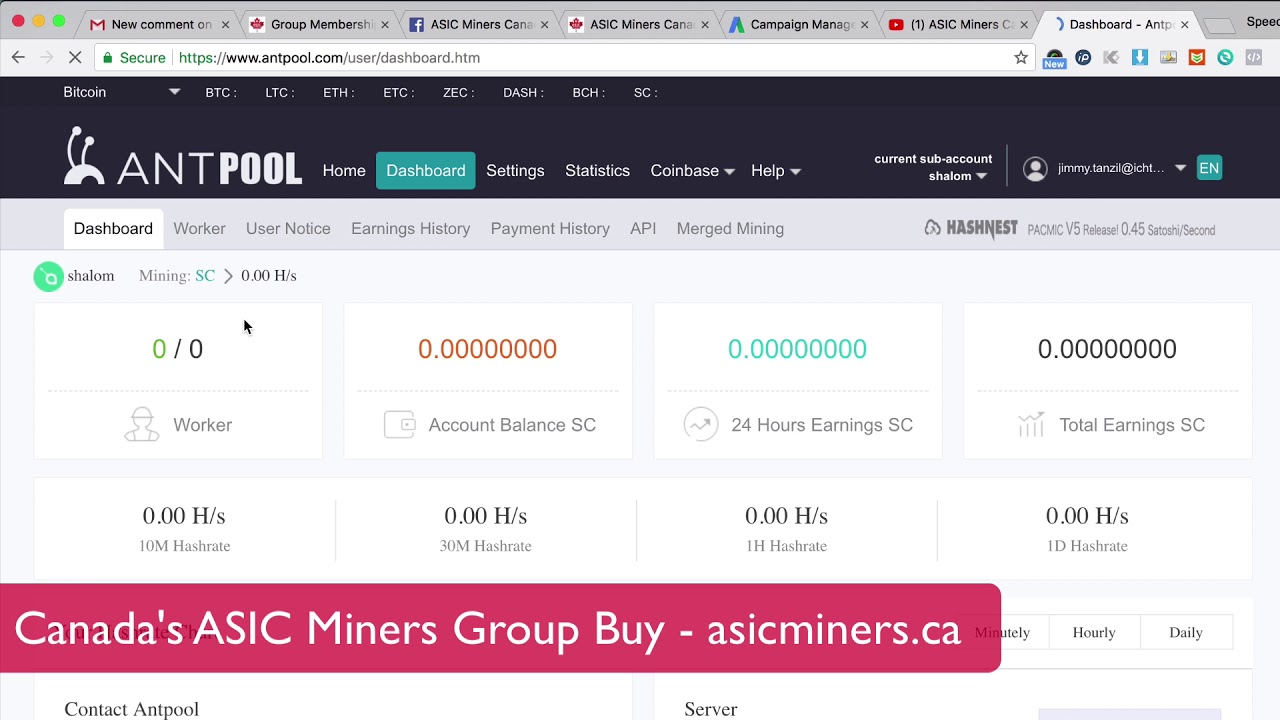The width and height of the screenshot is (1280, 720).
Task: Click the 24 Hours Earnings trend icon
Action: point(701,425)
